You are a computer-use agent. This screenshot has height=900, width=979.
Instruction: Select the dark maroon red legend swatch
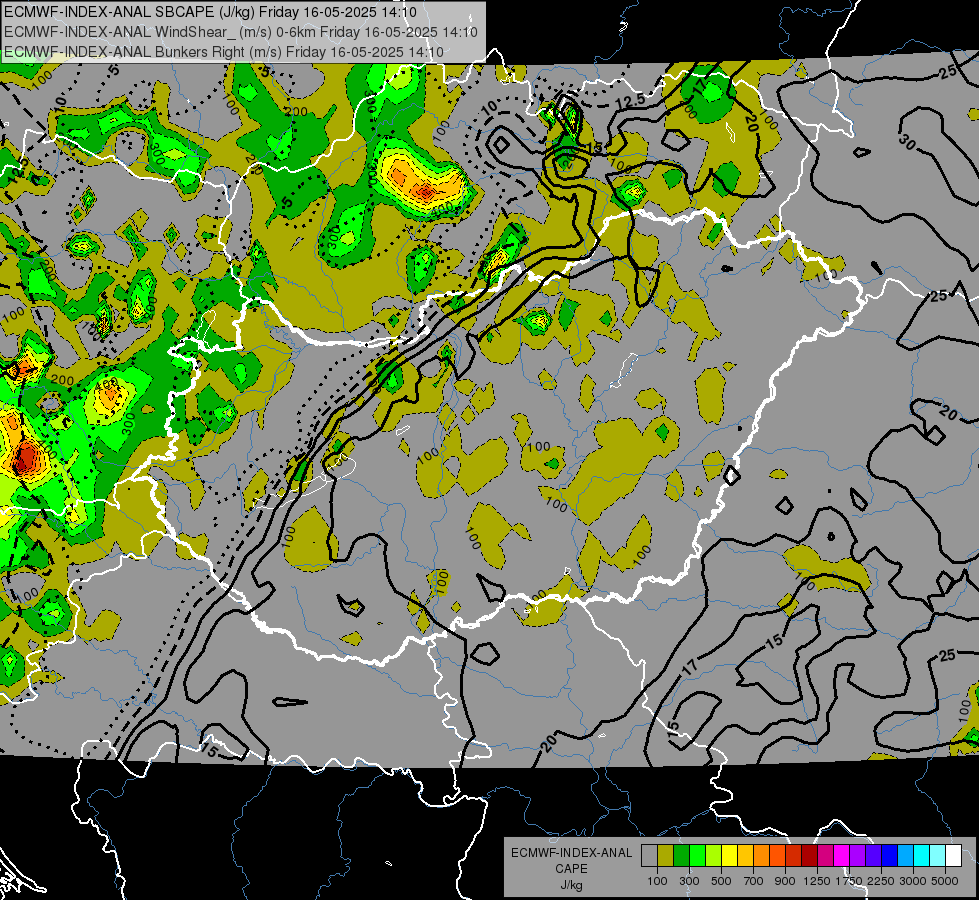pyautogui.click(x=809, y=855)
